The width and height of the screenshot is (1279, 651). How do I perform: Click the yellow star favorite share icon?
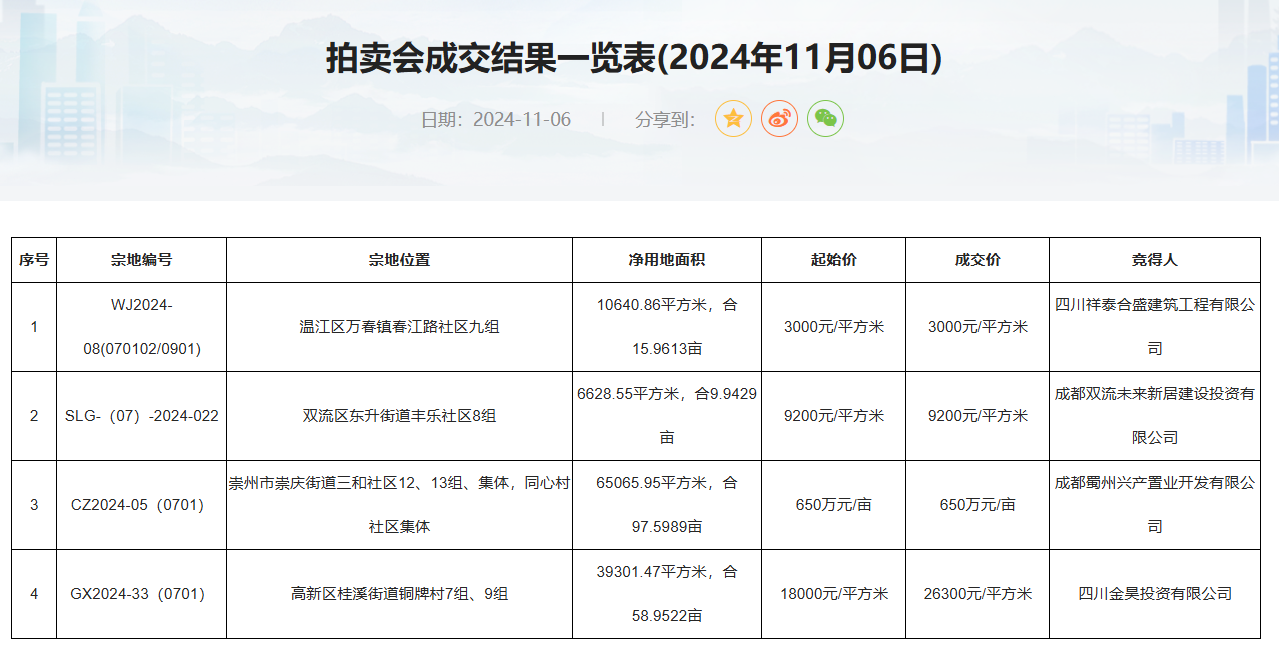pos(733,119)
